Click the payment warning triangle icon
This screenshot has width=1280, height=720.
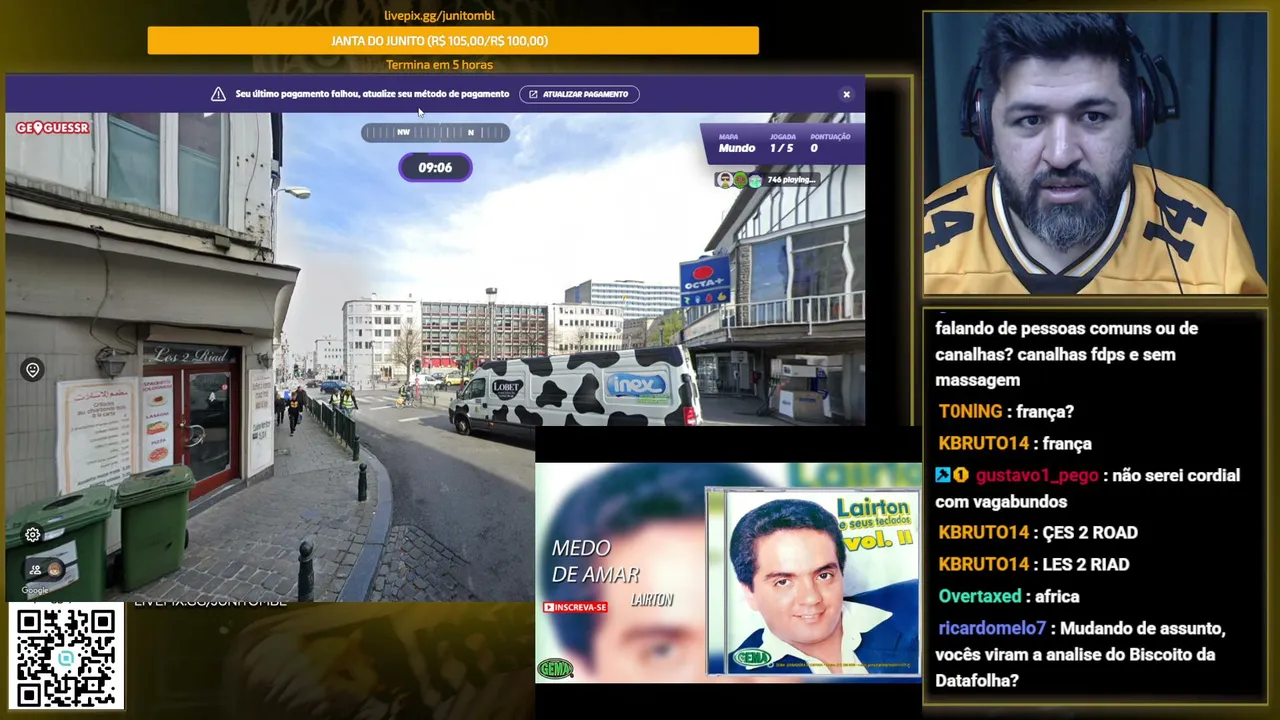point(218,94)
